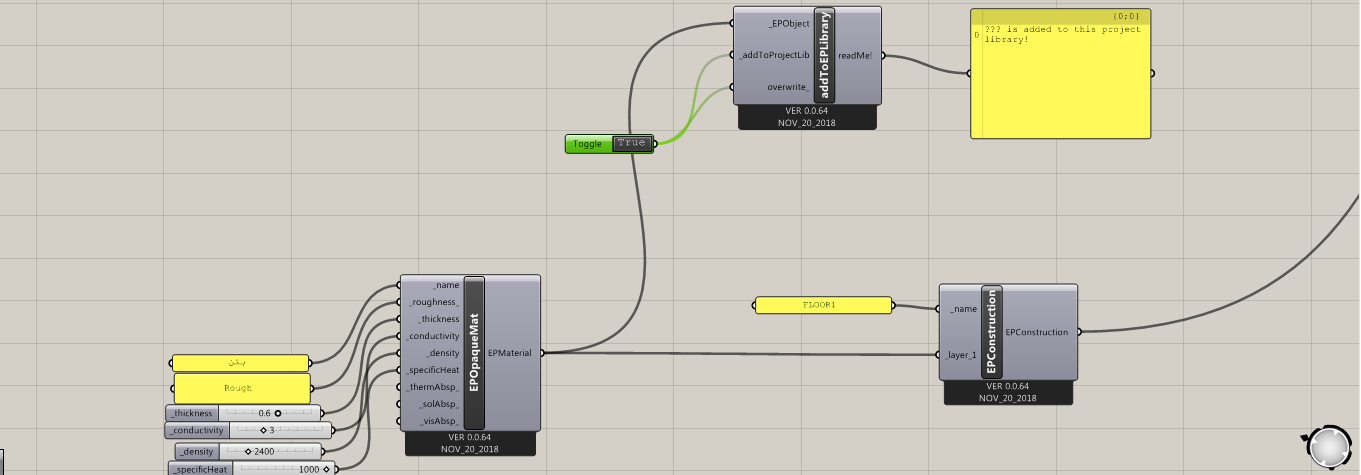Click the readMe! output port
The image size is (1361, 475).
point(856,56)
